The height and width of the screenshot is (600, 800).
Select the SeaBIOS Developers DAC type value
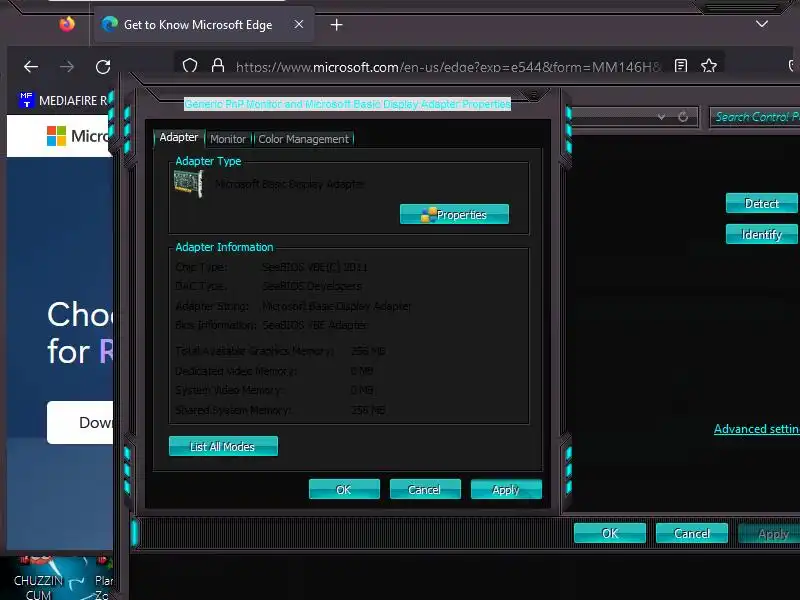(312, 286)
